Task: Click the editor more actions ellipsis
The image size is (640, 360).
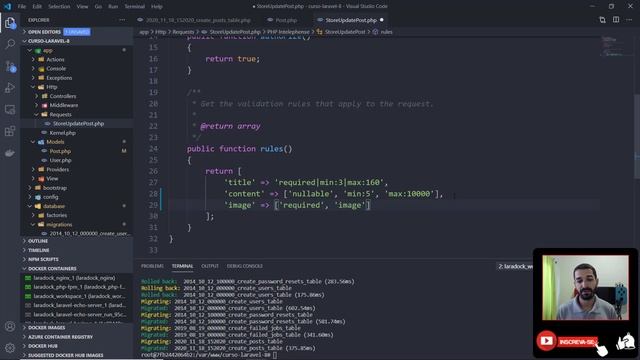Action: tap(630, 20)
